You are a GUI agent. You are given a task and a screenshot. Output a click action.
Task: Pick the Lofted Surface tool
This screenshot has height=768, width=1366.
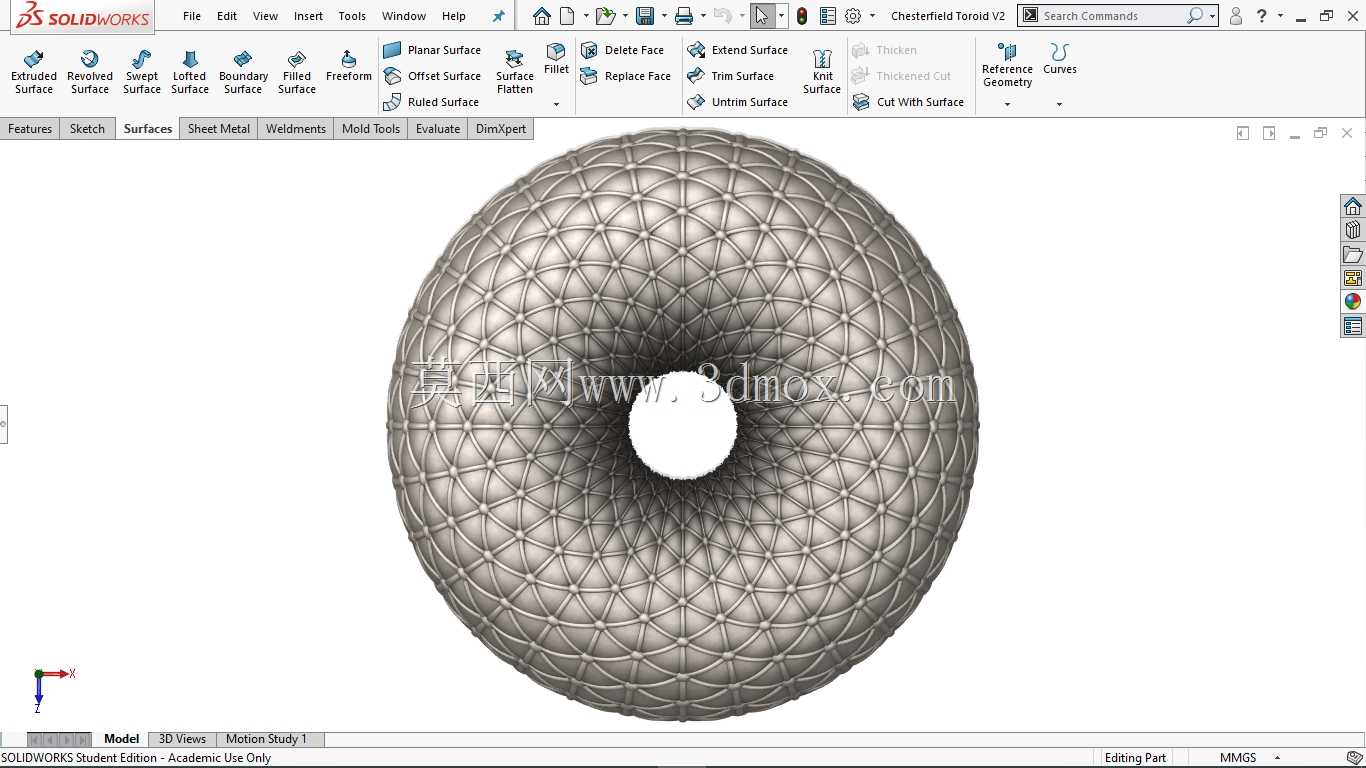pos(190,72)
